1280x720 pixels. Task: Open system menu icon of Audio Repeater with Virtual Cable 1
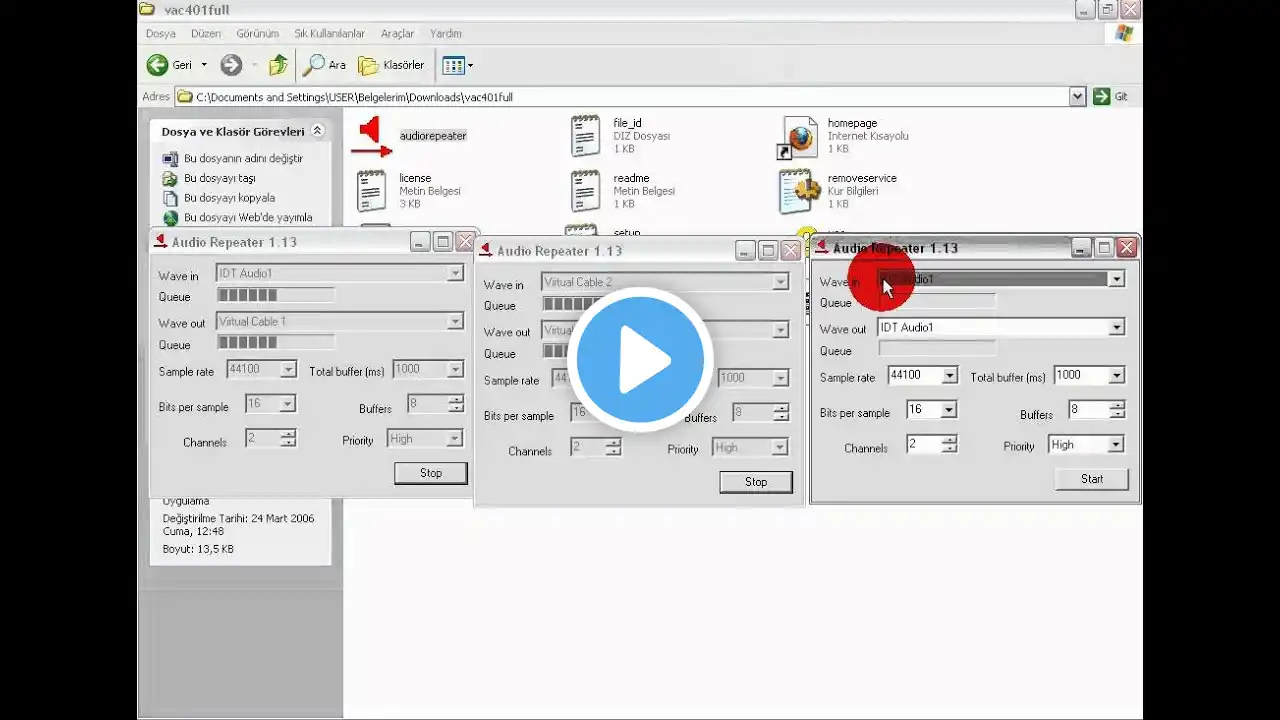coord(160,241)
